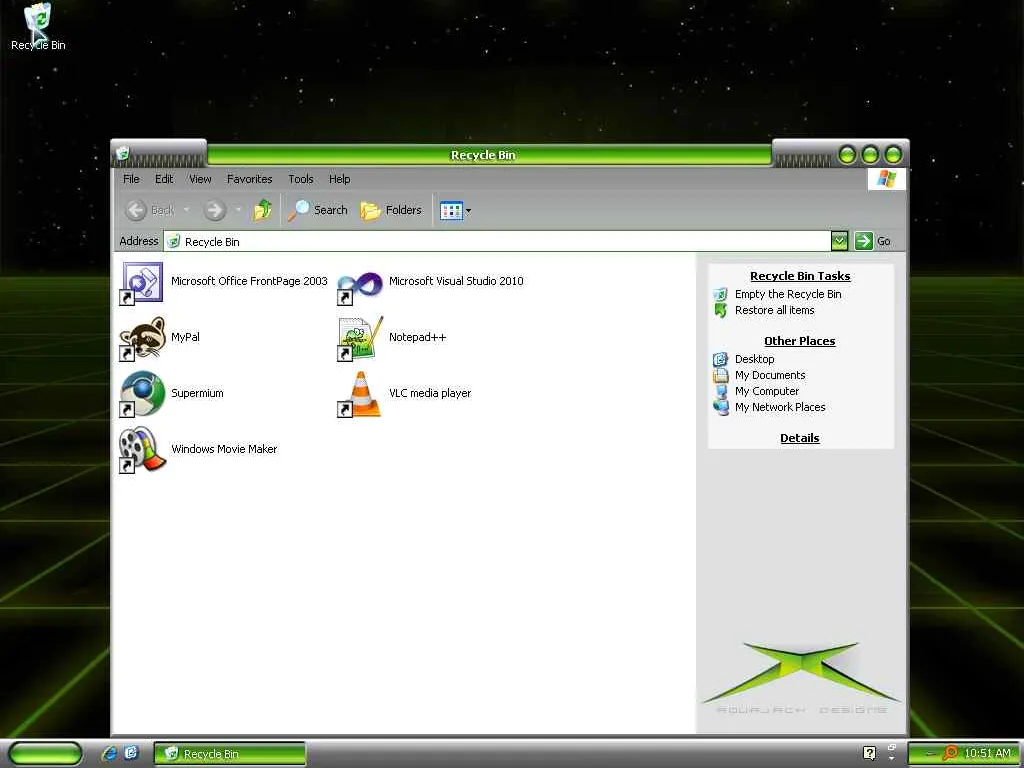Open the Search pane

(317, 210)
